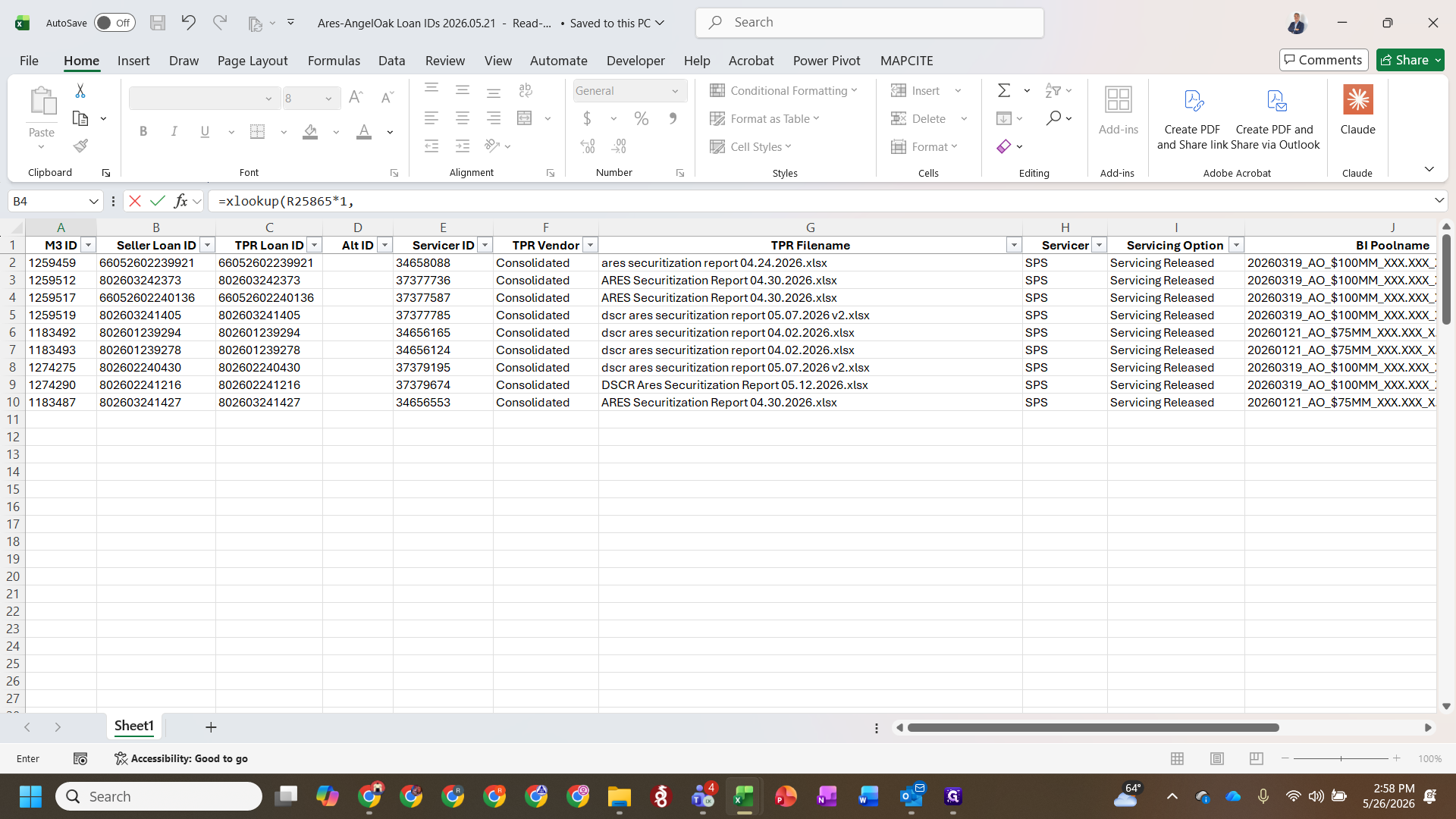Click in the formula bar text
This screenshot has width=1456, height=819.
(x=286, y=201)
